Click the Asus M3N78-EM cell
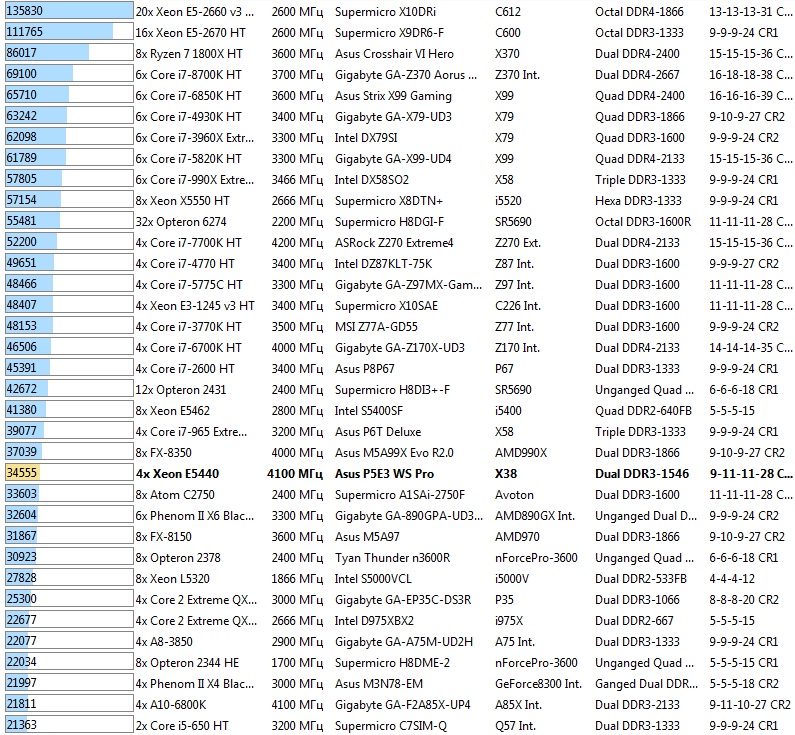Viewport: 795px width, 735px height. (379, 684)
